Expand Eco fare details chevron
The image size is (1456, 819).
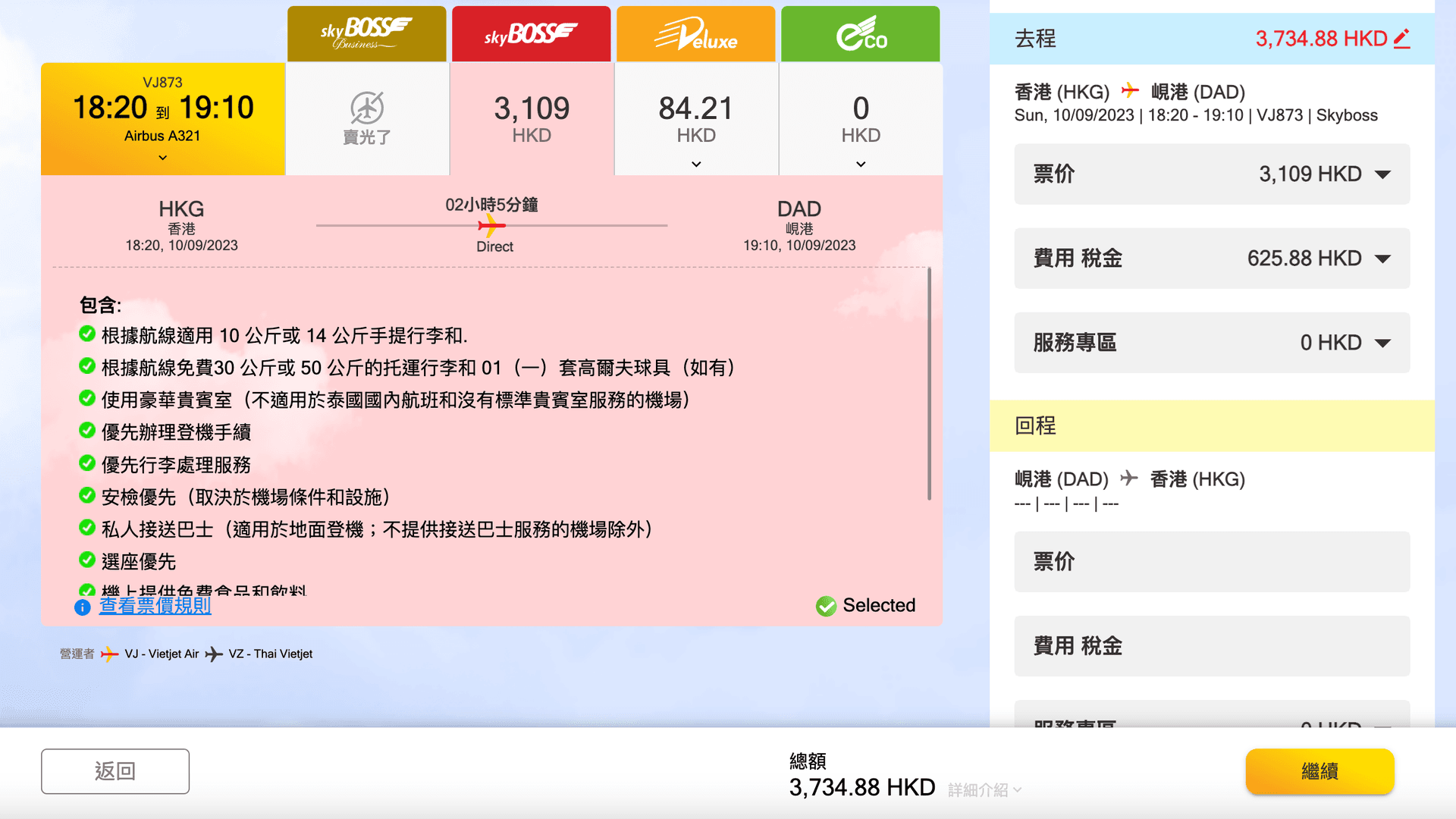tap(861, 164)
